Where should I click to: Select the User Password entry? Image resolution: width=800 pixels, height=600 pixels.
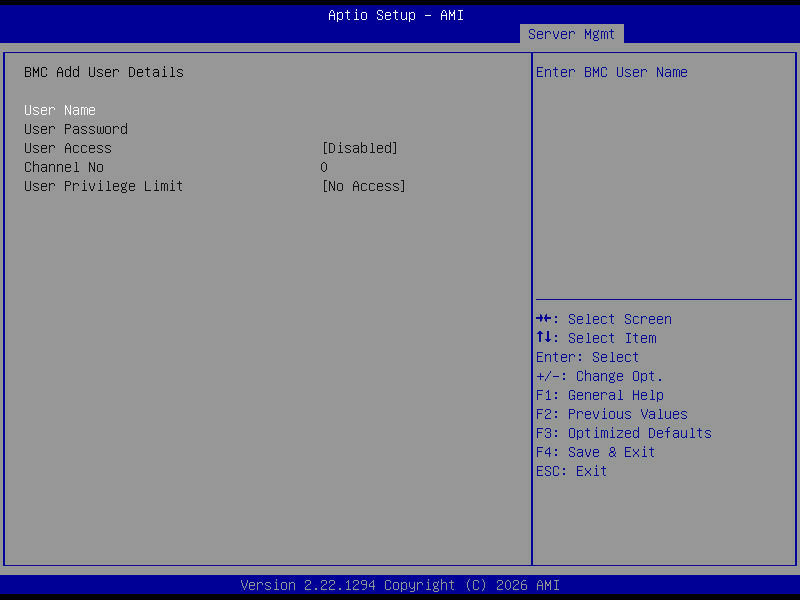[76, 129]
